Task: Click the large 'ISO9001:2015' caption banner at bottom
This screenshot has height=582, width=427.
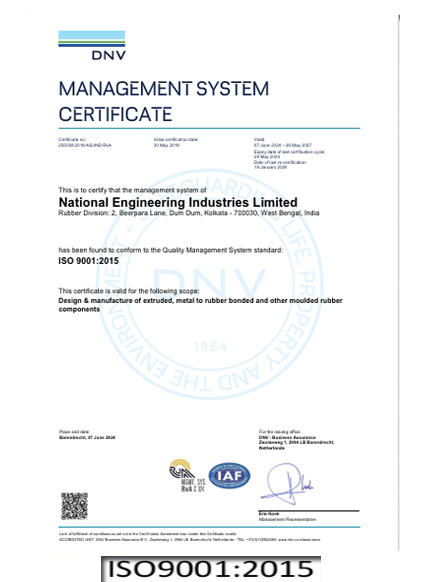Action: click(x=211, y=569)
